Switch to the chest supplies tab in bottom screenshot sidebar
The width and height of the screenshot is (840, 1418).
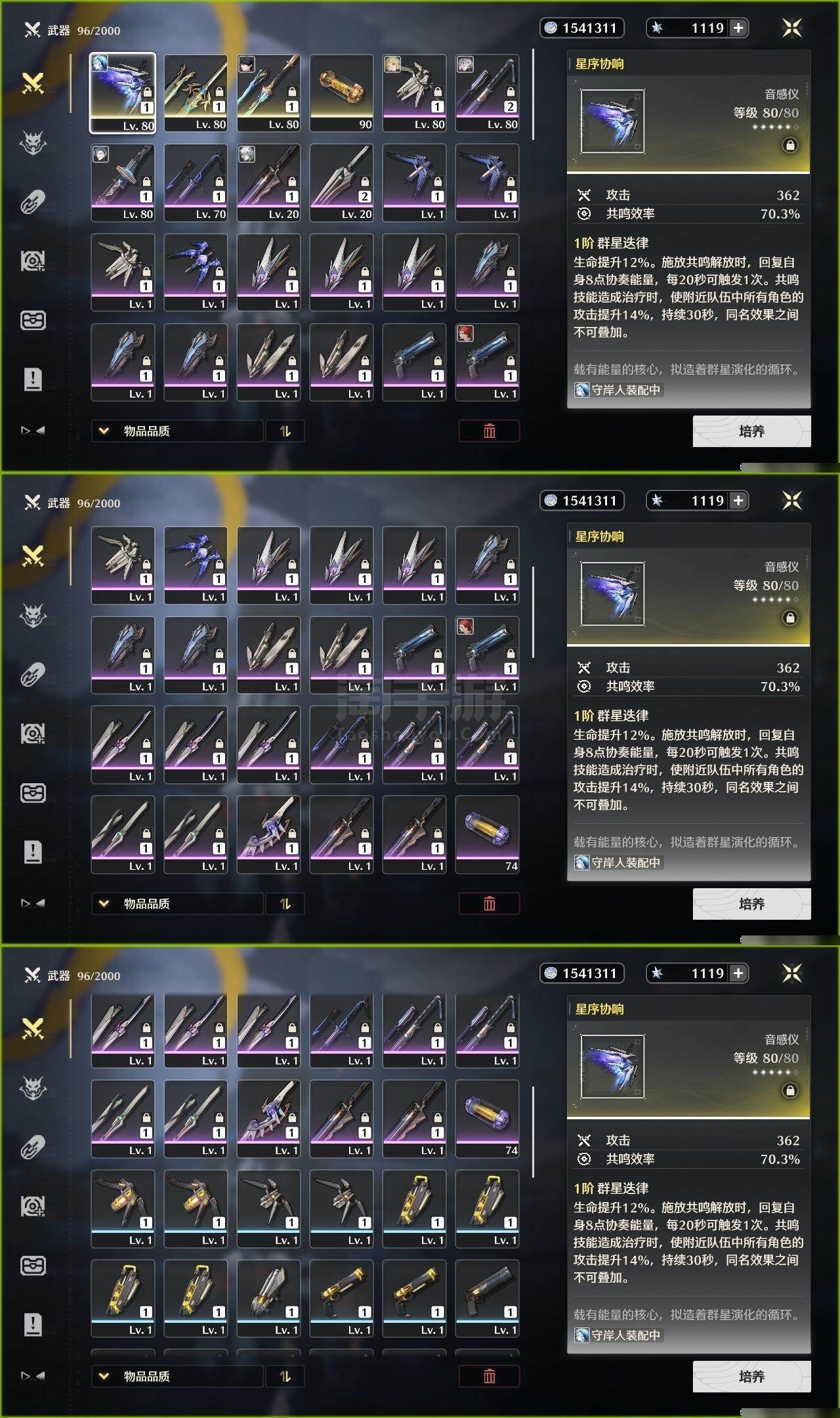[x=33, y=1265]
